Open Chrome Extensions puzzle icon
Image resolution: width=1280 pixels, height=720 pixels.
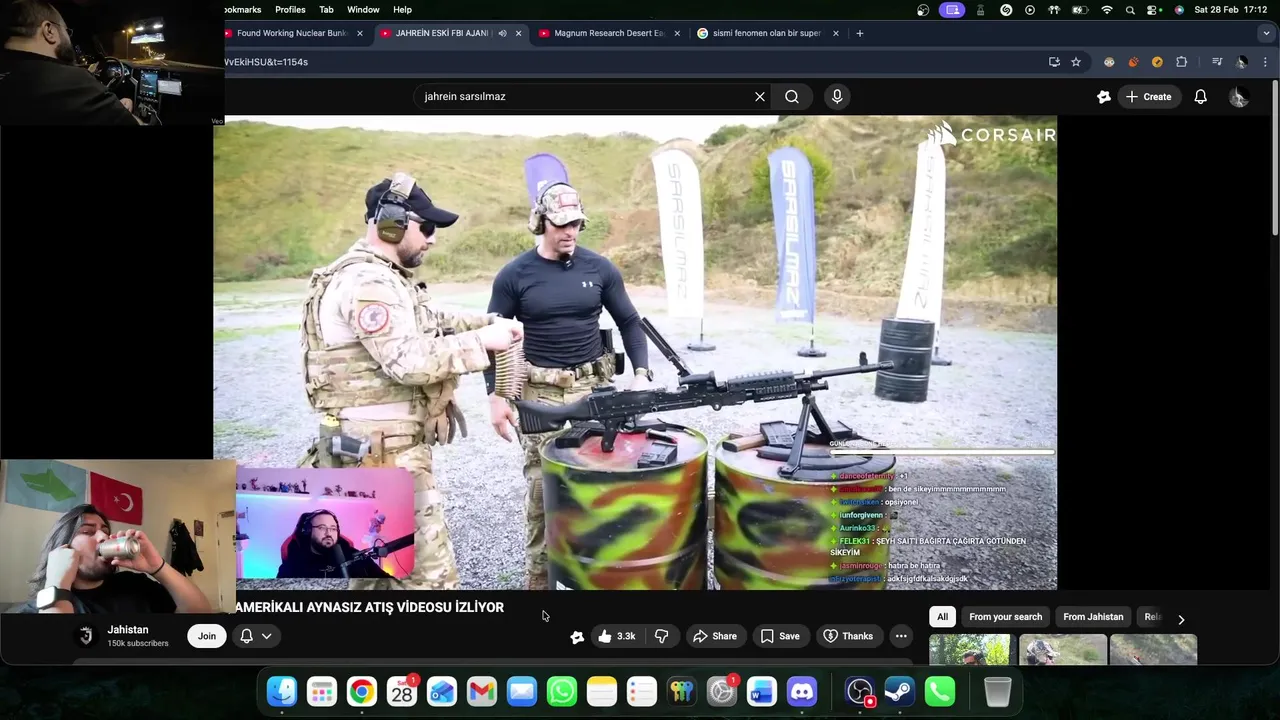point(1181,62)
